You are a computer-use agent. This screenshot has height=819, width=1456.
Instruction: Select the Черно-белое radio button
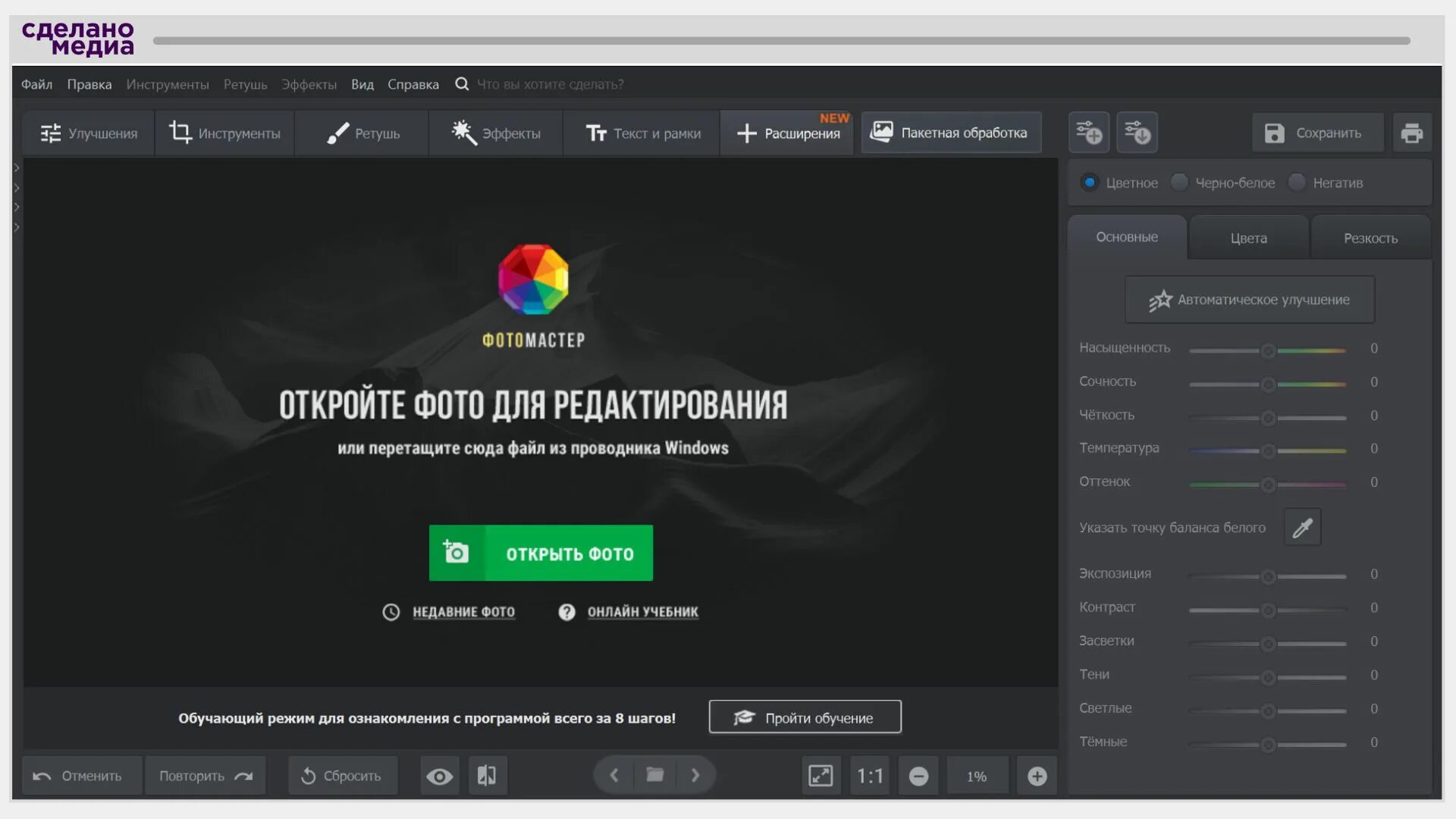1179,183
